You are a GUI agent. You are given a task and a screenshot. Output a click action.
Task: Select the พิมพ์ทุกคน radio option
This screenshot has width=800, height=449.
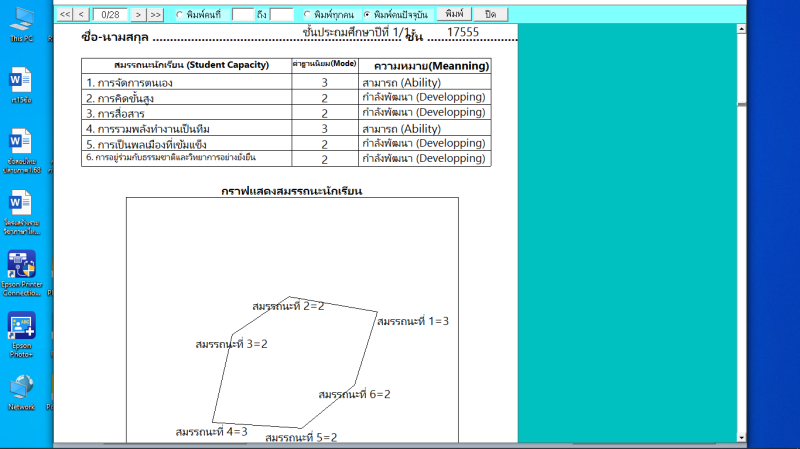(307, 15)
